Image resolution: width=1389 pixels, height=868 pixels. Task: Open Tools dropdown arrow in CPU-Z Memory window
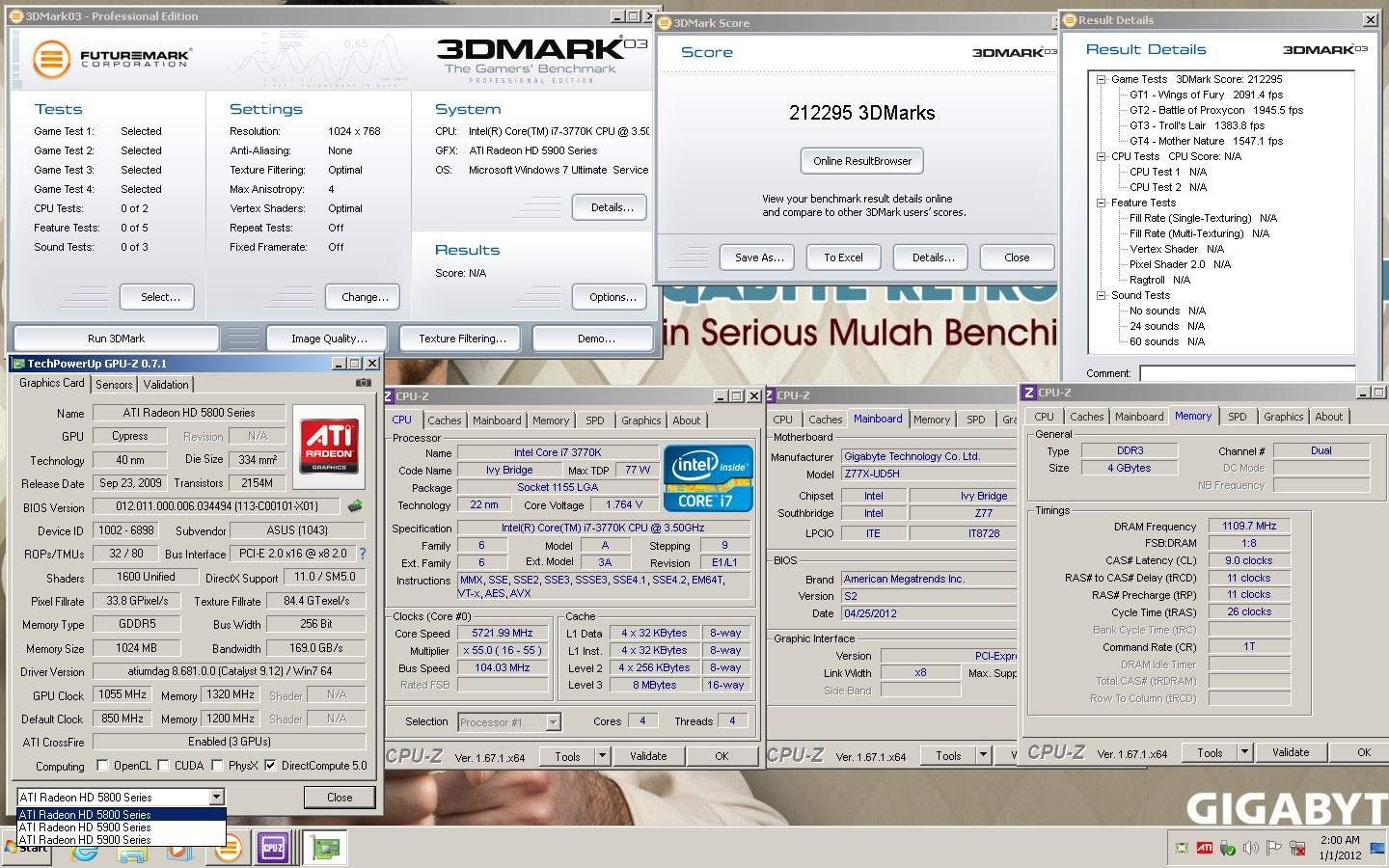click(1245, 752)
